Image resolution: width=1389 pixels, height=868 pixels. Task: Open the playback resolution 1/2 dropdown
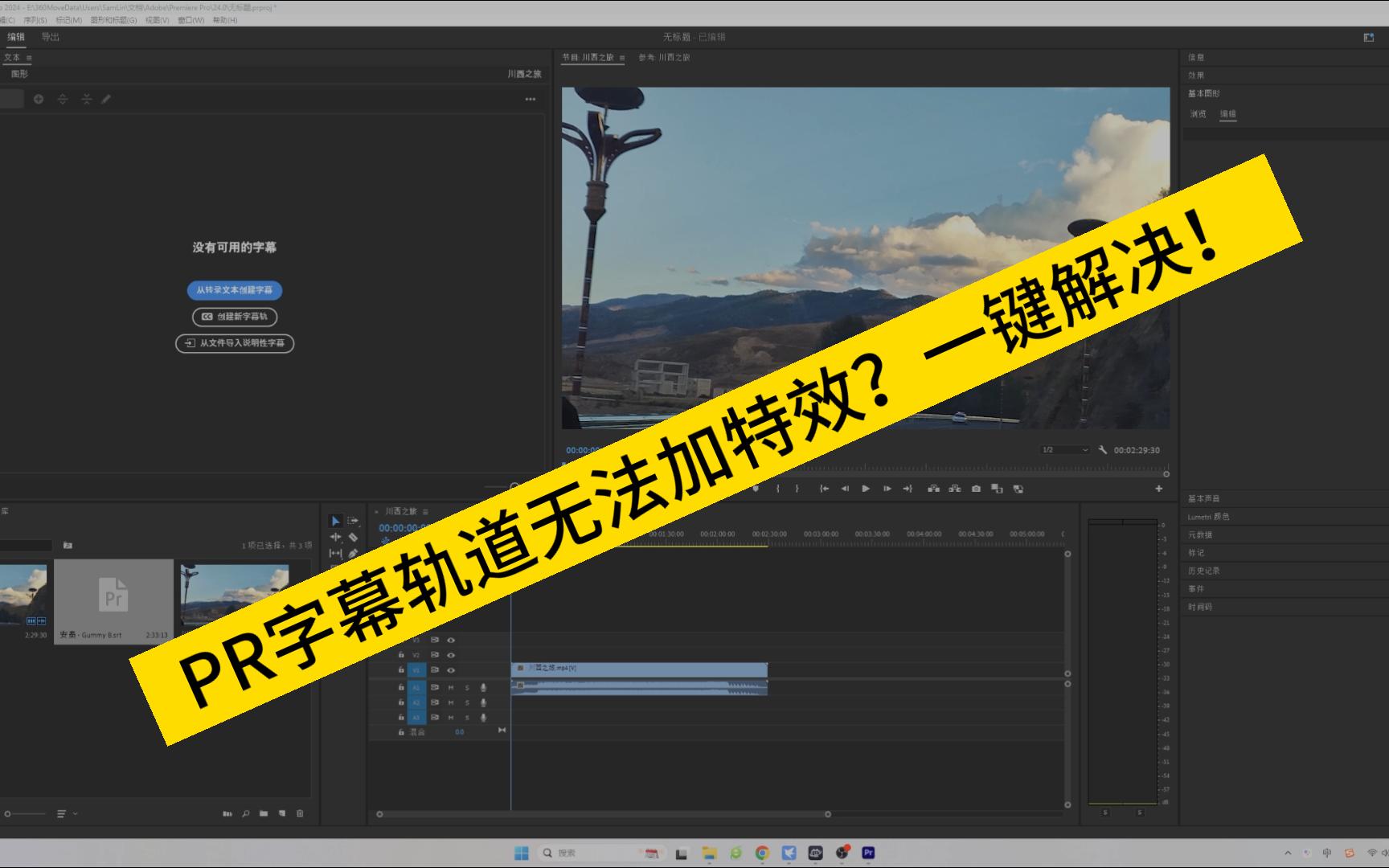(x=1065, y=450)
